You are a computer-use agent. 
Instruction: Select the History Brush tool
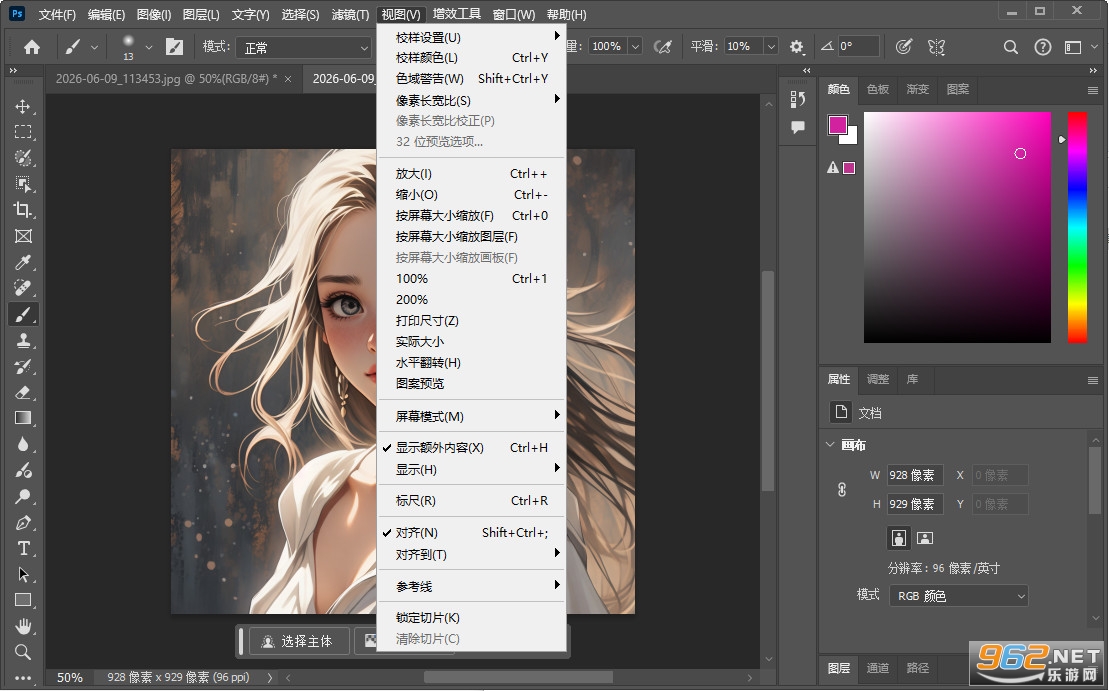point(23,366)
